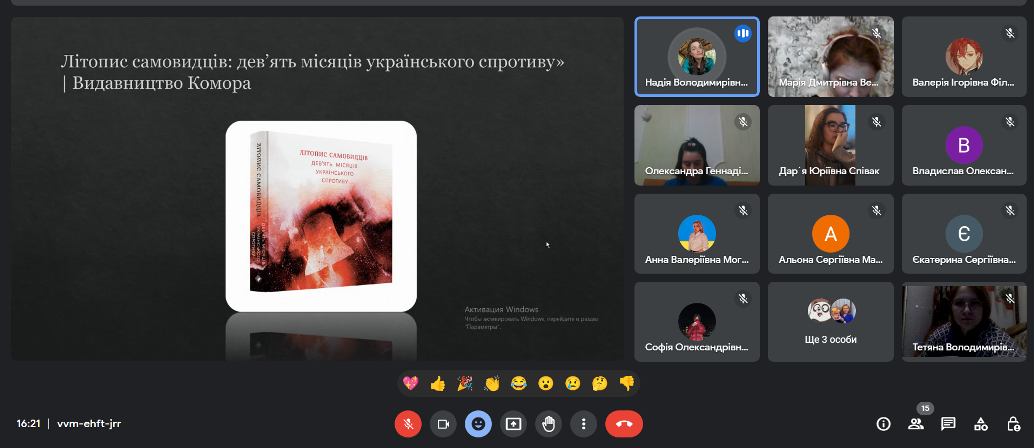
Task: Open the chat messages panel
Action: 948,424
